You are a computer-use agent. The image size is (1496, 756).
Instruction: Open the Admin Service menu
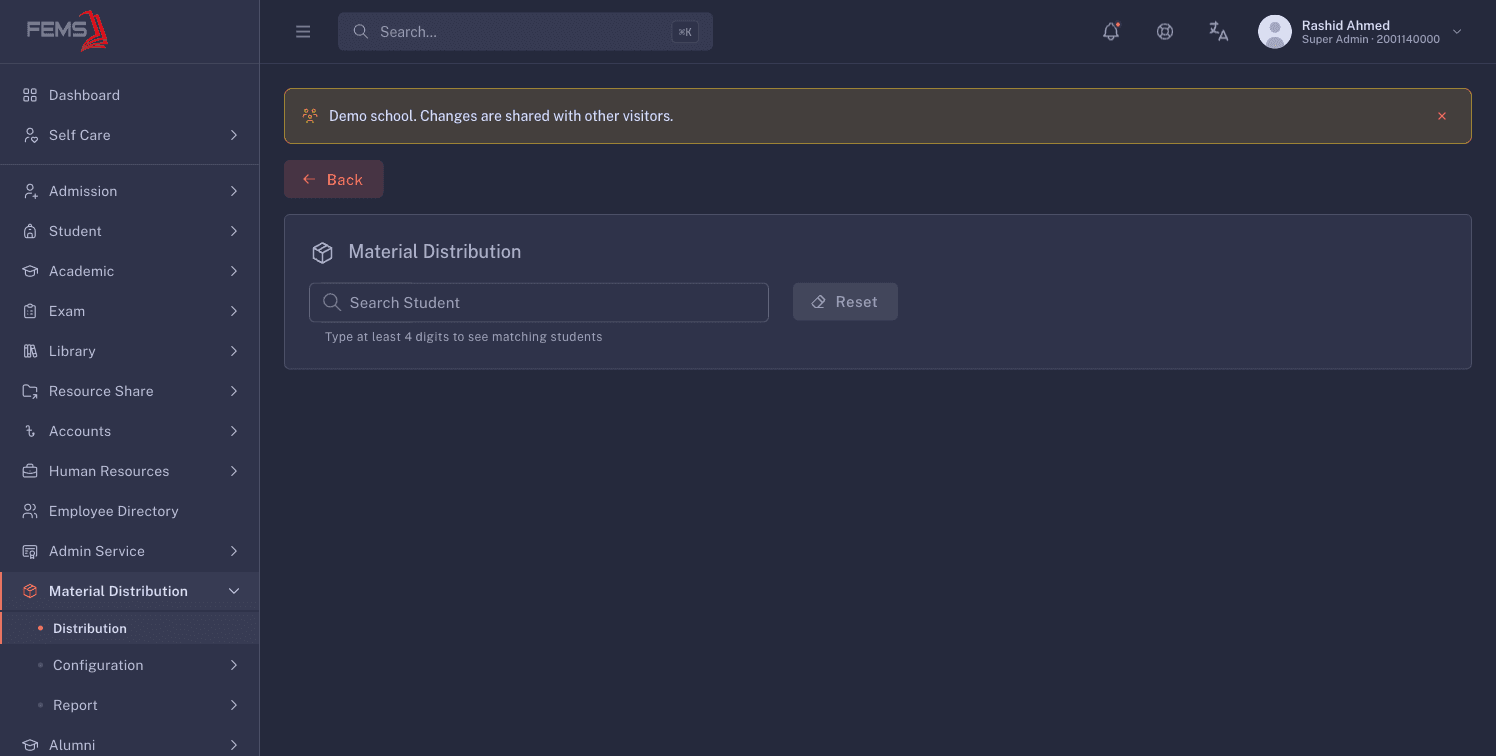tap(130, 551)
